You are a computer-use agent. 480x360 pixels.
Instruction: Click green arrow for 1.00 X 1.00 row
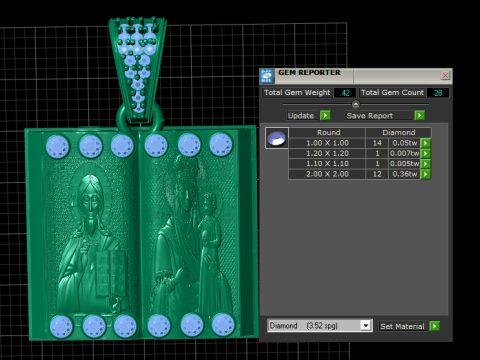(426, 143)
